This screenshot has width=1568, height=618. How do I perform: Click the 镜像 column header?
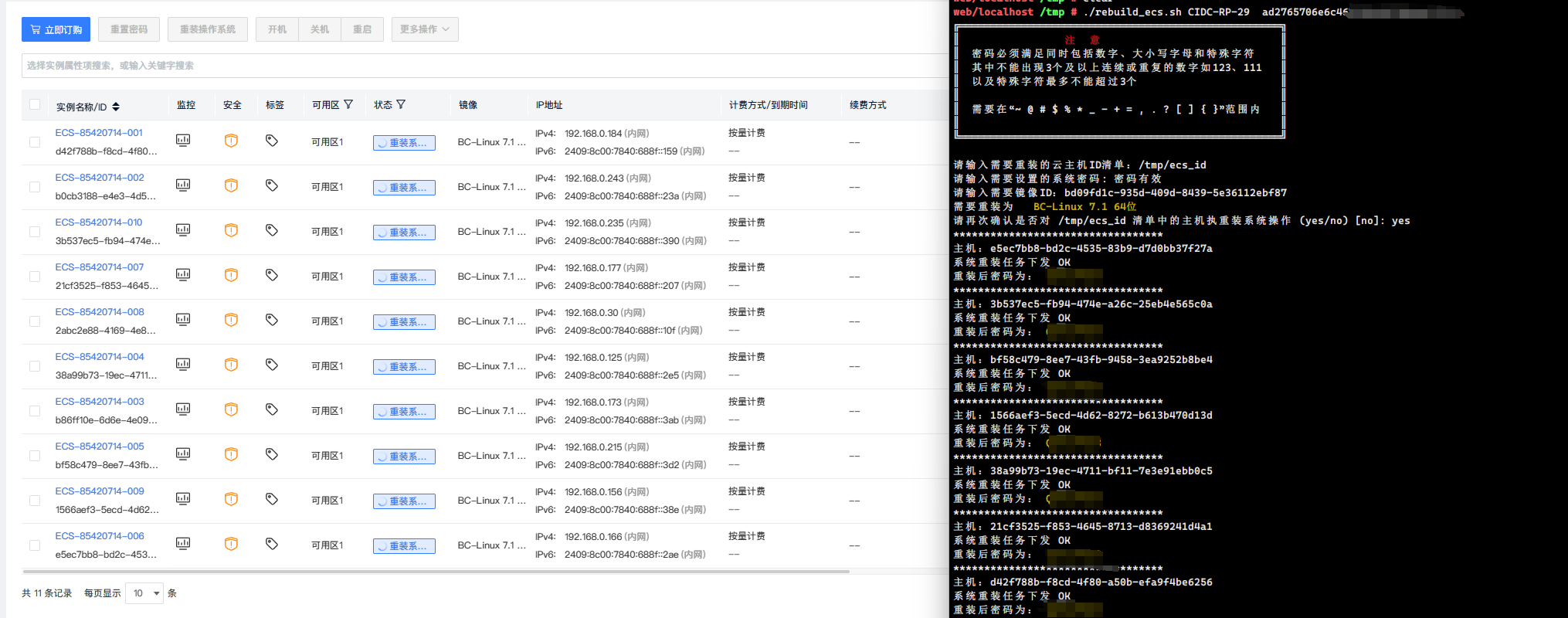(x=468, y=105)
